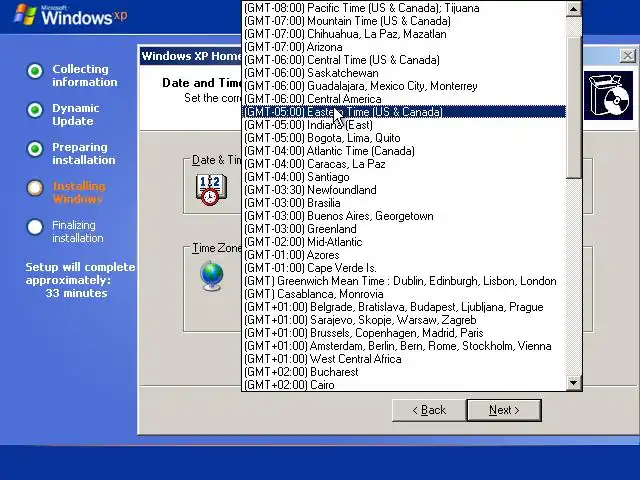Select Central Time (US & Canada)

[x=404, y=60]
